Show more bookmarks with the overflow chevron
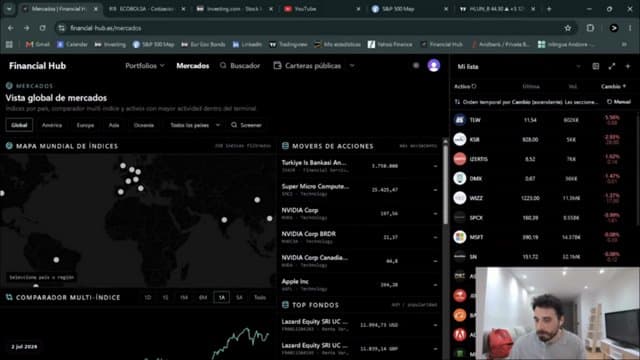The width and height of the screenshot is (640, 360). point(624,44)
